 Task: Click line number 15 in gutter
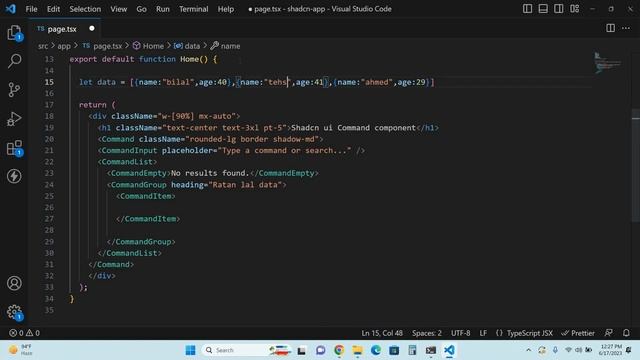point(49,82)
